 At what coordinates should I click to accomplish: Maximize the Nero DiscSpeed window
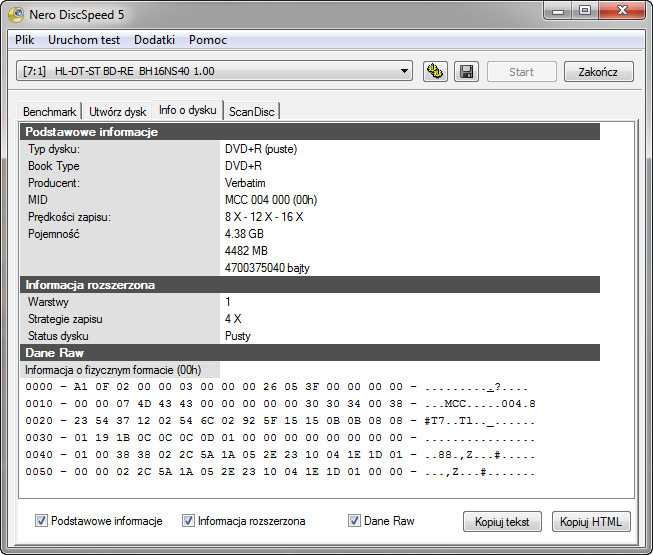(x=585, y=10)
